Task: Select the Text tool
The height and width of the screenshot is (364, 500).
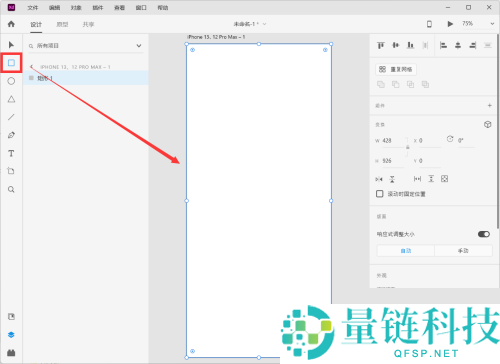Action: pos(11,153)
